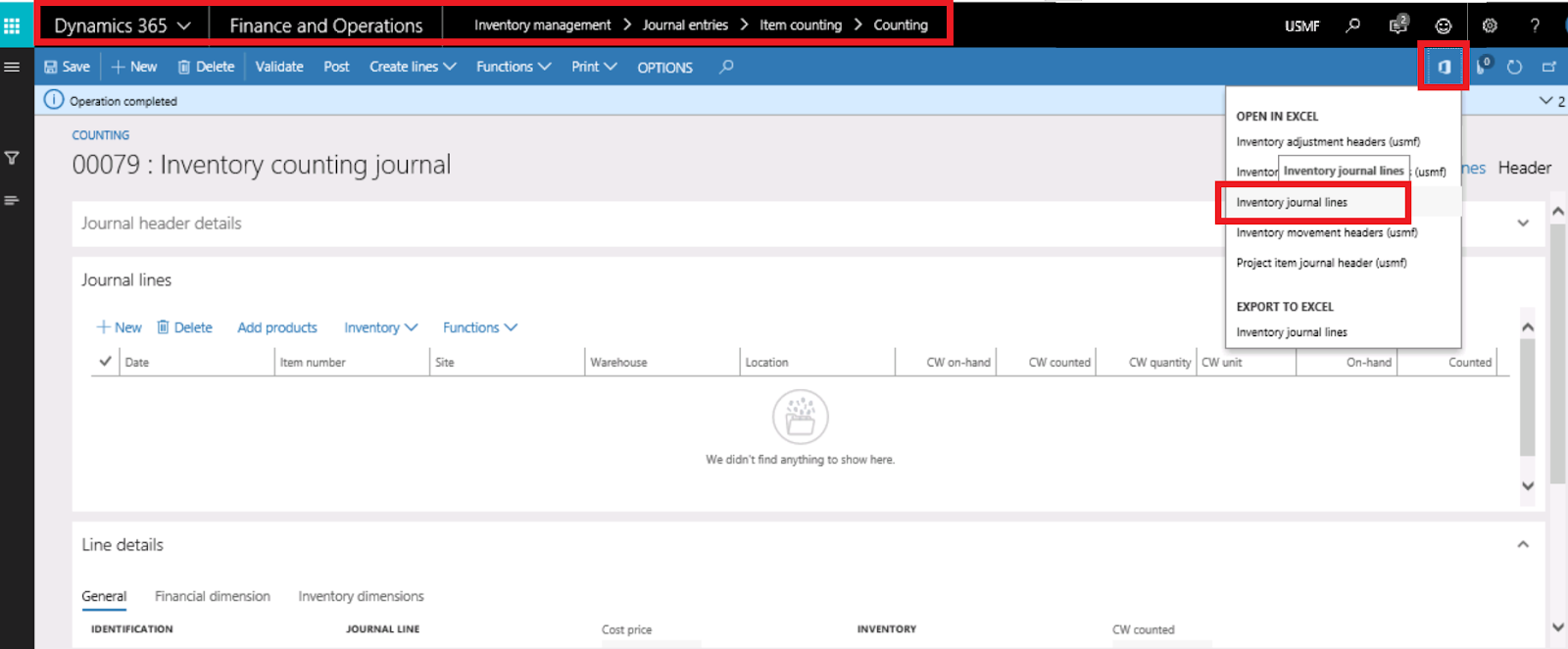Collapse the Line details section chevron
The height and width of the screenshot is (649, 1568).
pos(1523,544)
